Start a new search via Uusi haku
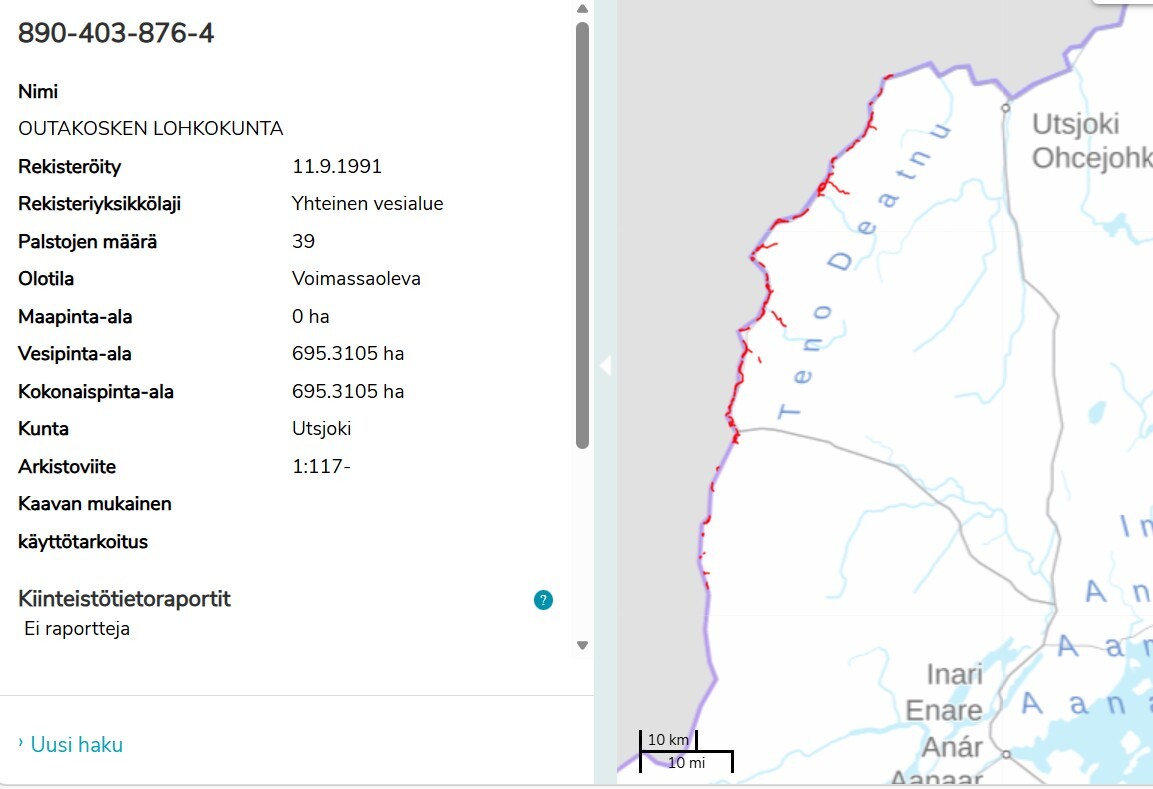This screenshot has height=789, width=1153. (77, 744)
